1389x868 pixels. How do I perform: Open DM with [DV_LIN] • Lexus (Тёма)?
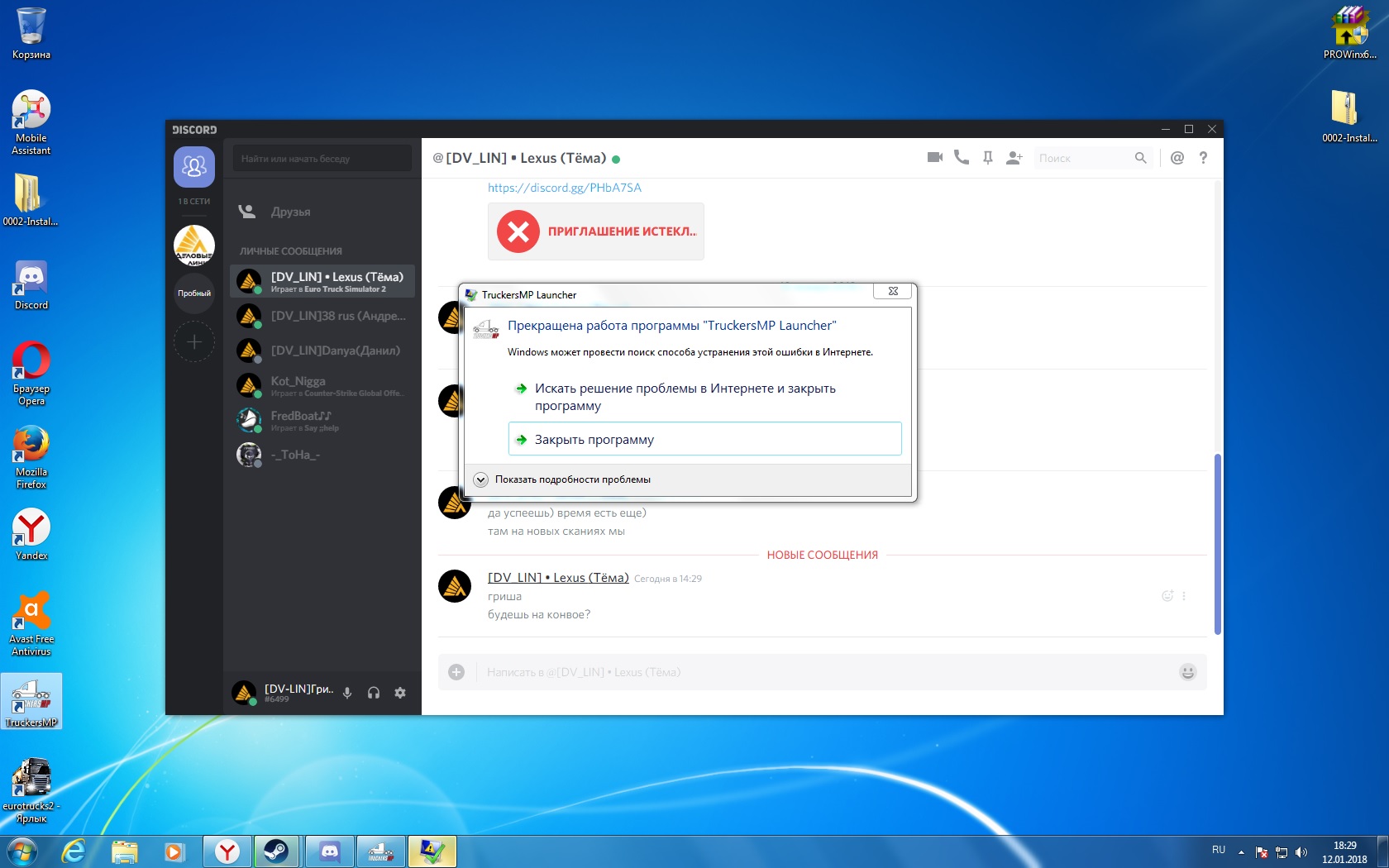[x=322, y=281]
